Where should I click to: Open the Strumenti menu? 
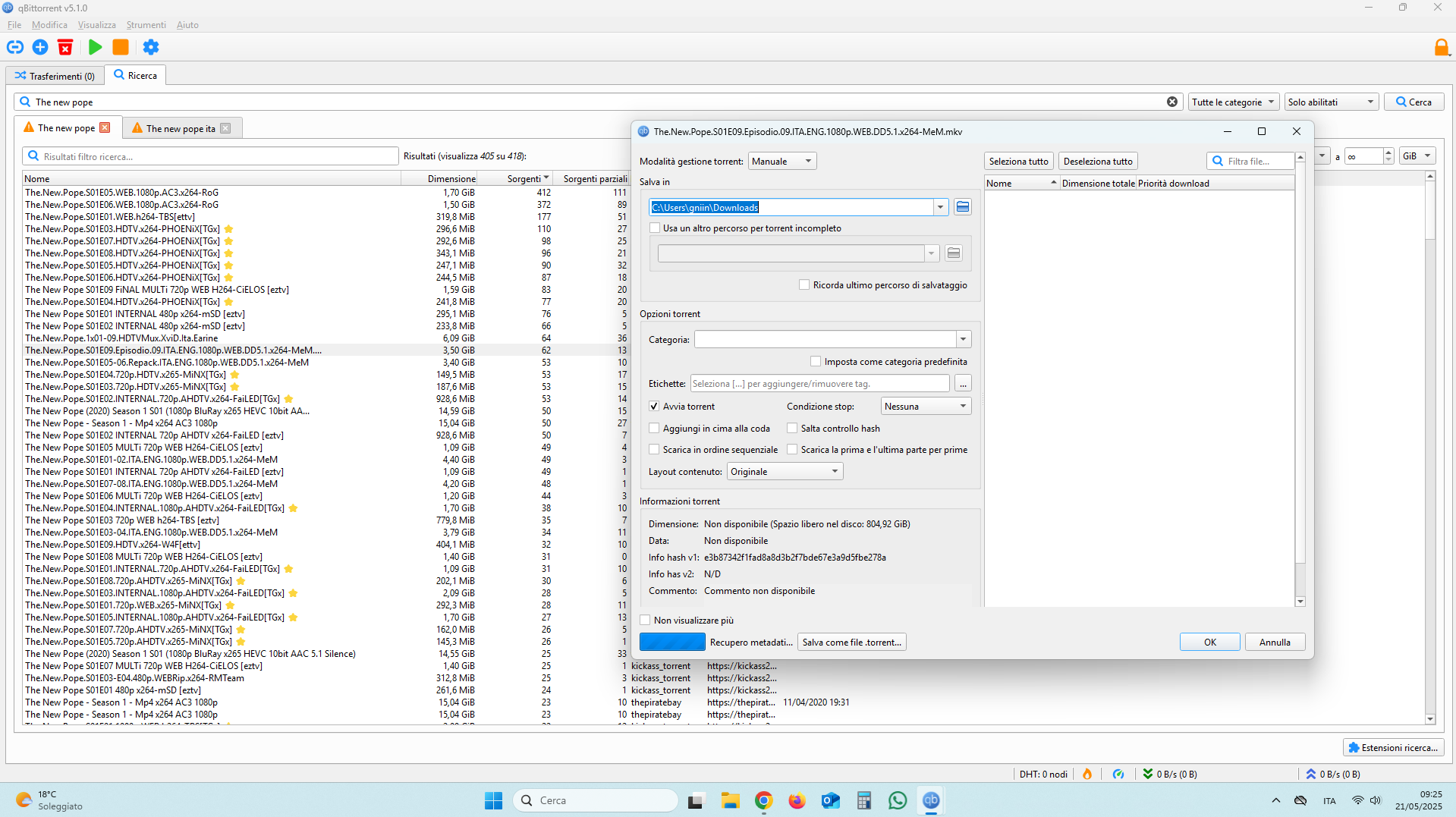pos(146,25)
